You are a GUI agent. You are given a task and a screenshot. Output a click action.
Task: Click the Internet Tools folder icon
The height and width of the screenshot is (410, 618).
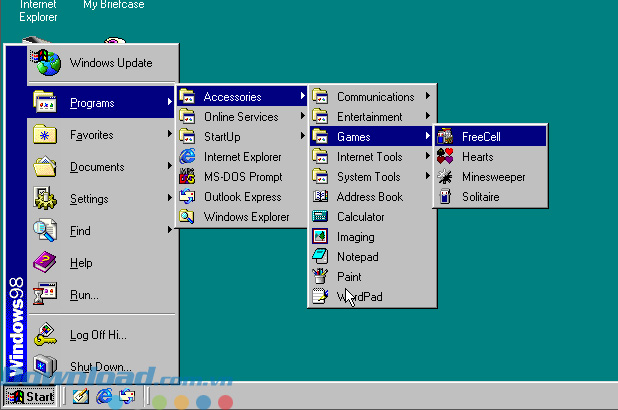click(320, 156)
